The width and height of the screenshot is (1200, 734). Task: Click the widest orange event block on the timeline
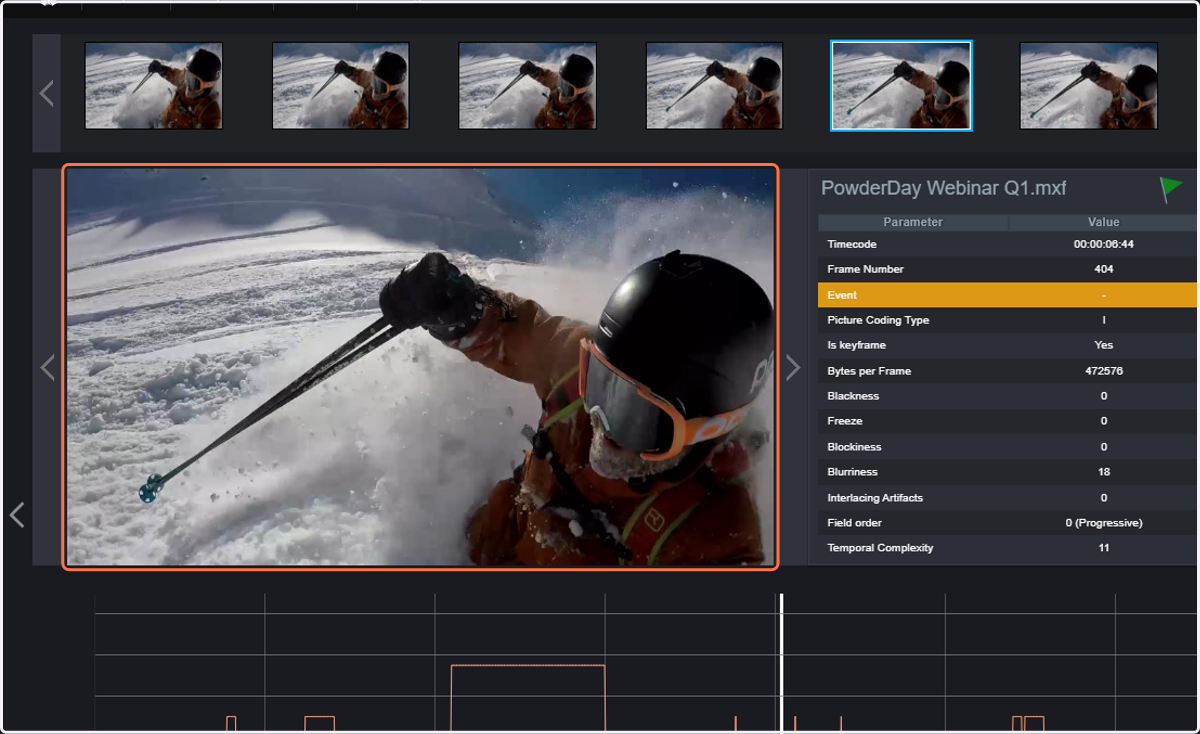point(528,698)
